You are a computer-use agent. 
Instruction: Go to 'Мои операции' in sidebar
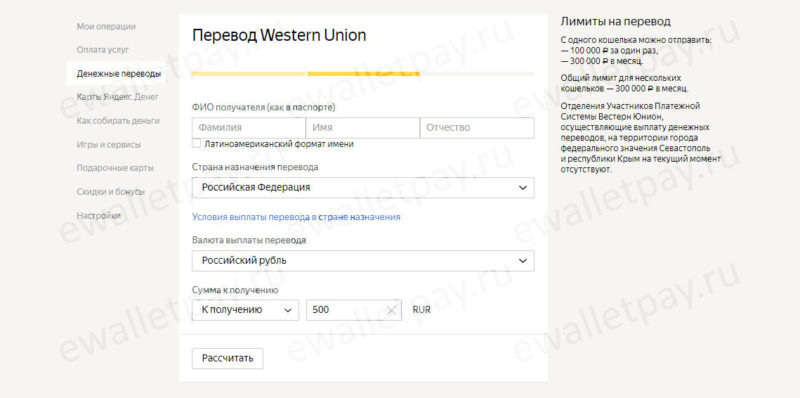106,27
